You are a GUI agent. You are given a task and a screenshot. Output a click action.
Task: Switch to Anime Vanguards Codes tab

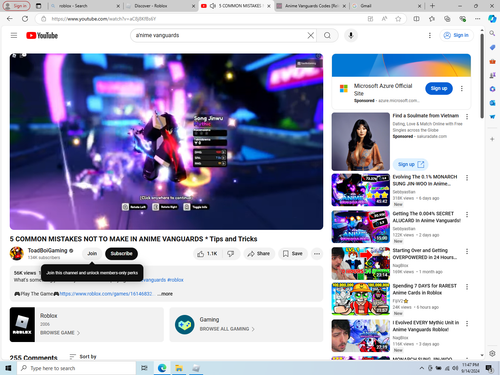[x=311, y=6]
